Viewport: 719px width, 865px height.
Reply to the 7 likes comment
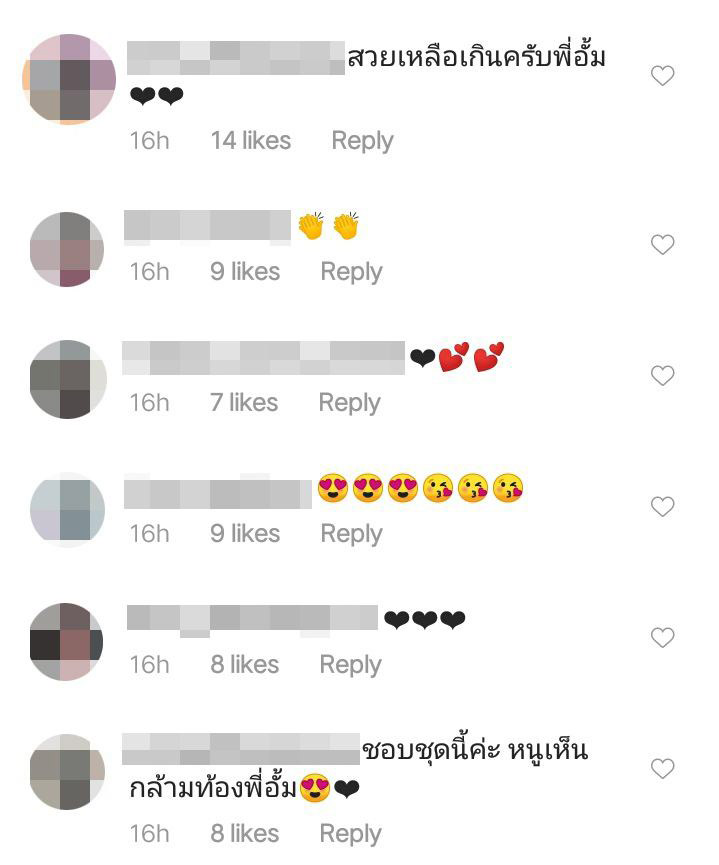pos(349,403)
